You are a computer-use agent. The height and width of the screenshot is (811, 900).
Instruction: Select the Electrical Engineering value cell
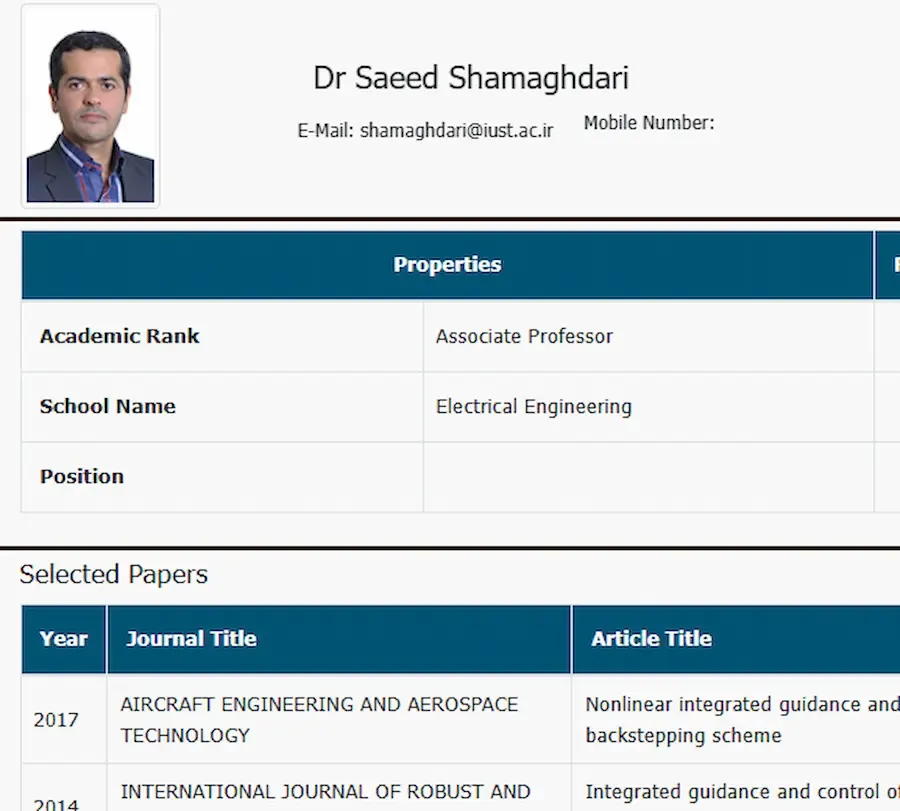(533, 407)
